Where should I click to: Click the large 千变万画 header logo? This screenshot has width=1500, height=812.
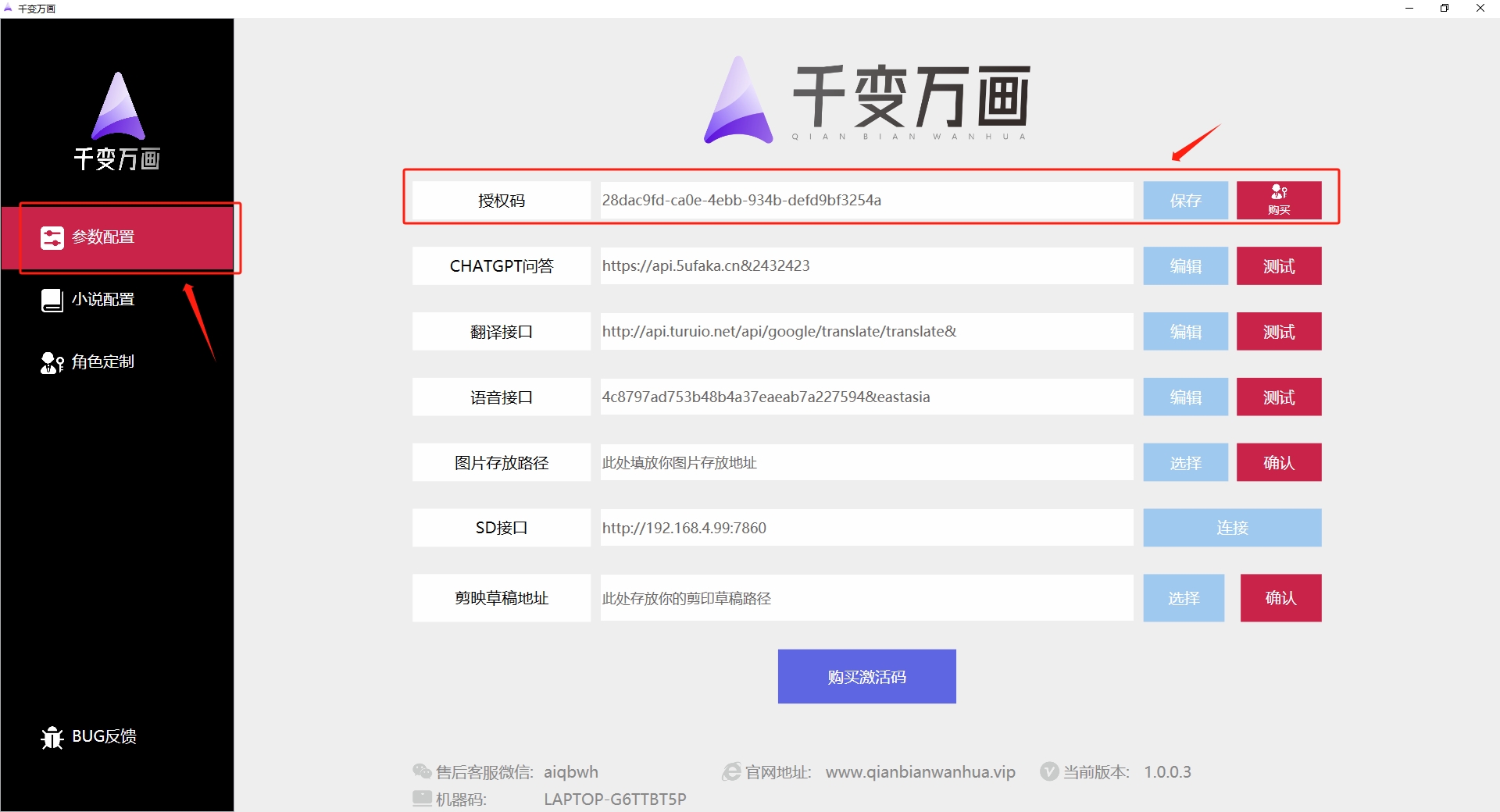point(867,99)
